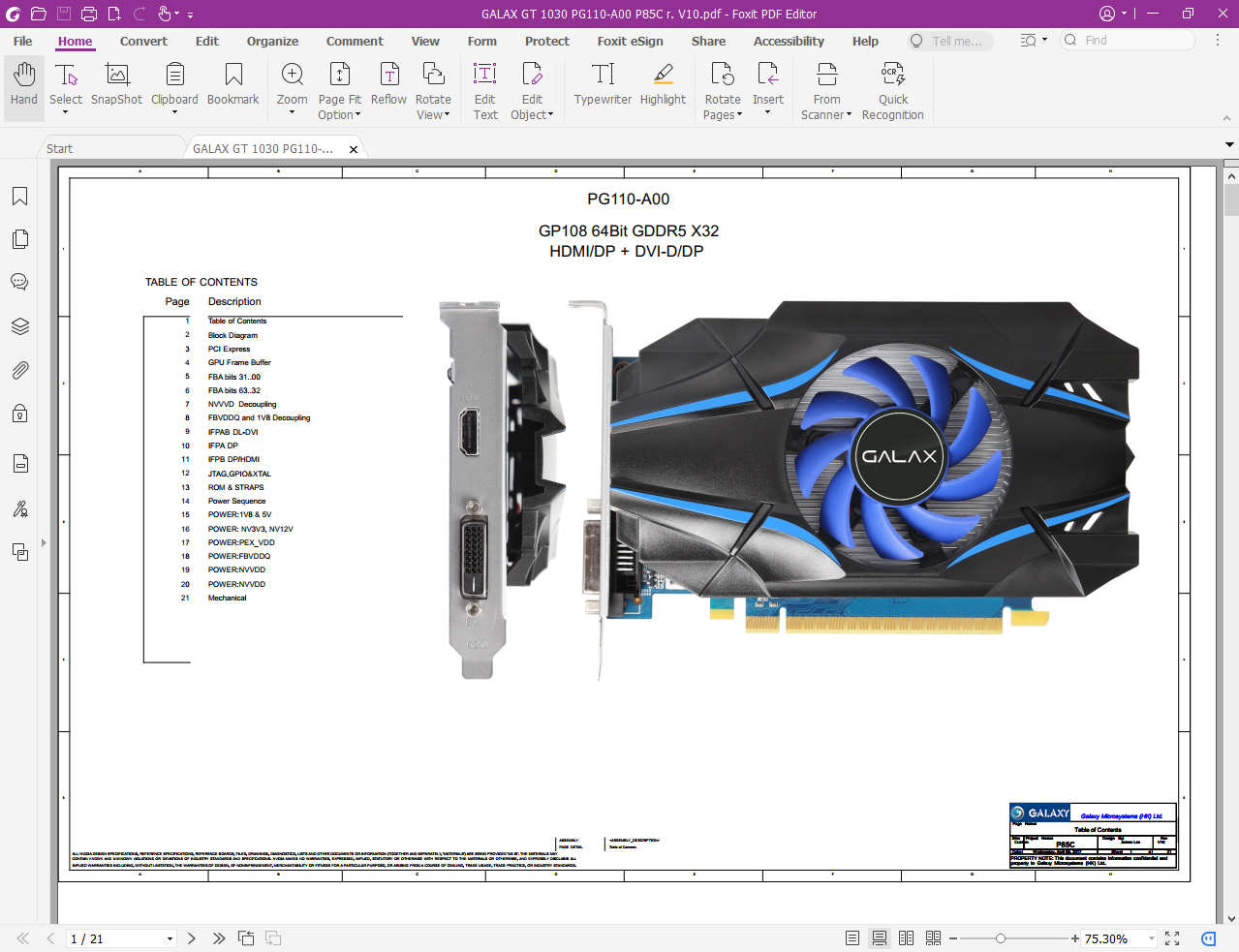Viewport: 1239px width, 952px height.
Task: Click the vertical scrollbar thumb
Action: [x=1231, y=200]
